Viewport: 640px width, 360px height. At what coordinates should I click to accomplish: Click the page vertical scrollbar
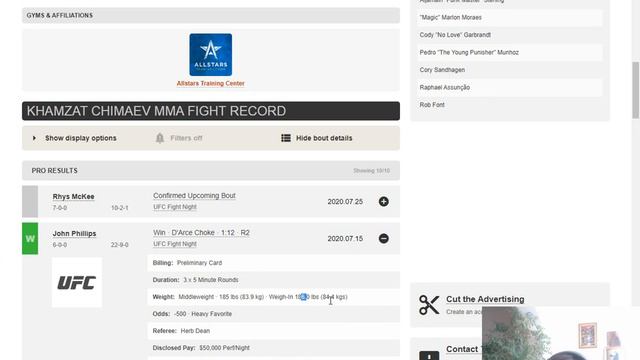(x=636, y=90)
